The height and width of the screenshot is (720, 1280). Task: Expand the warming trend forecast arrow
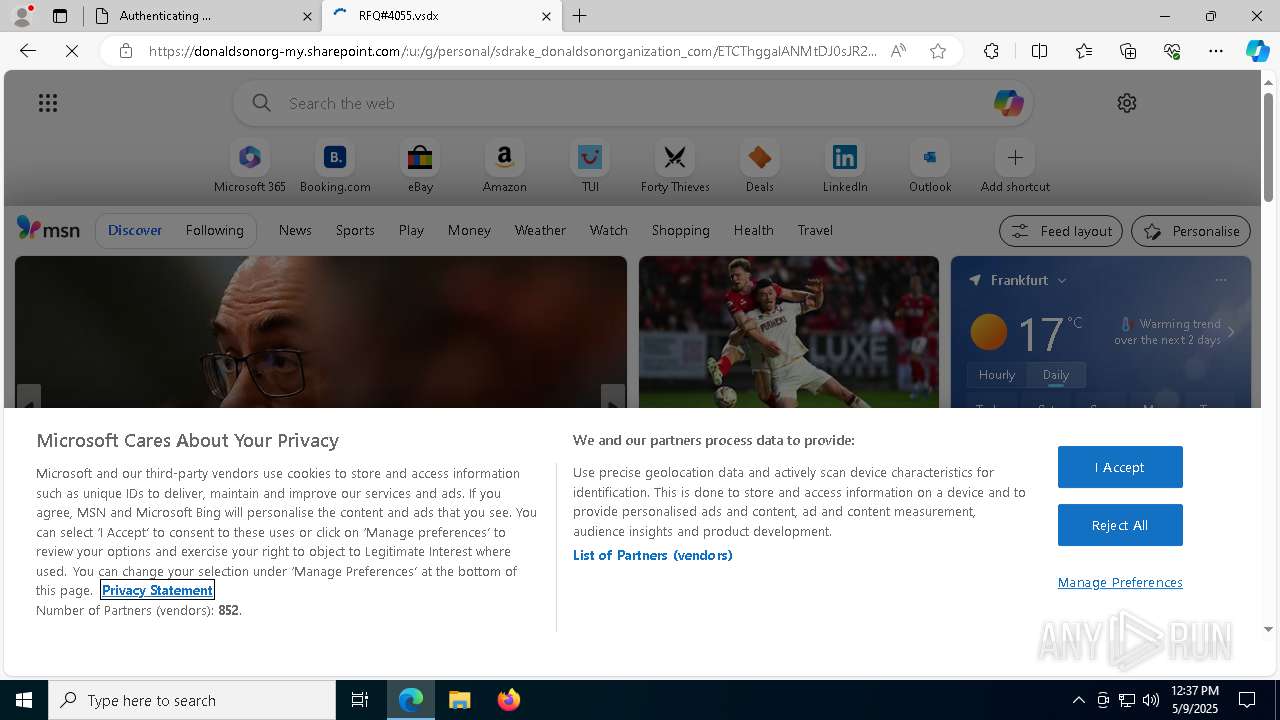[x=1231, y=332]
